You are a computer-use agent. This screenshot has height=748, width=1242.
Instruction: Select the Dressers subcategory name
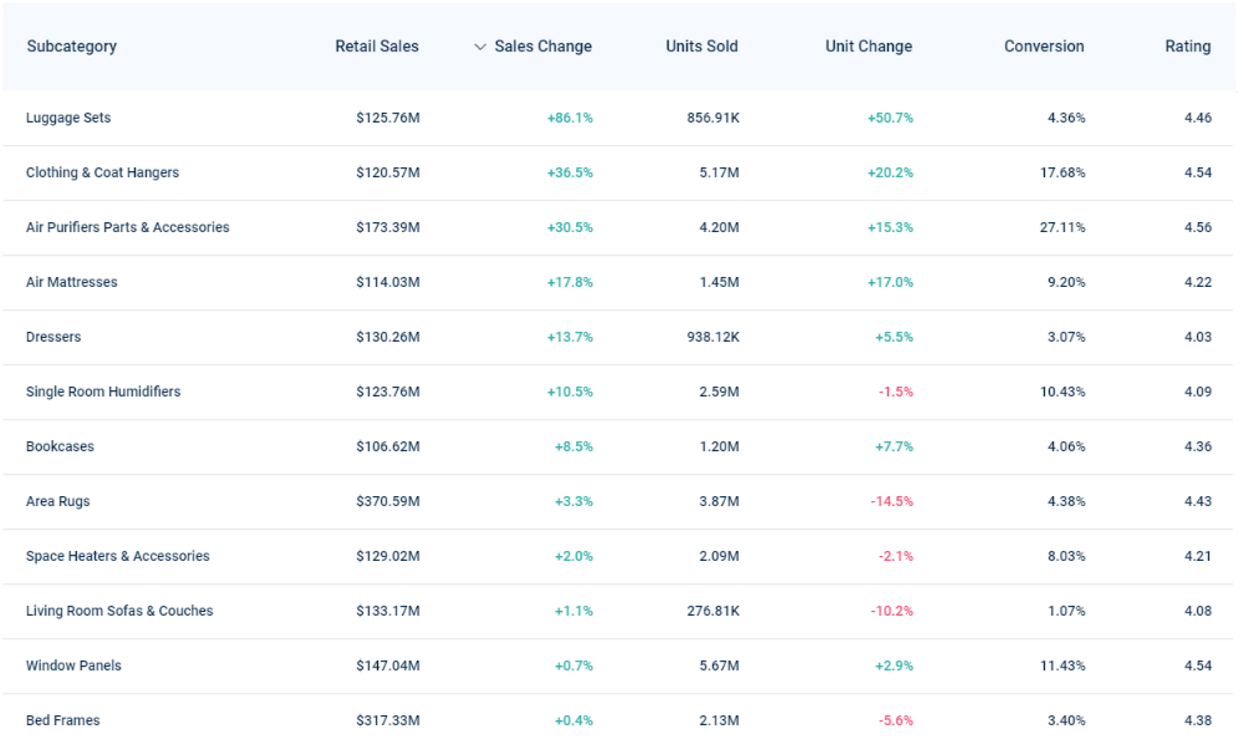click(53, 337)
